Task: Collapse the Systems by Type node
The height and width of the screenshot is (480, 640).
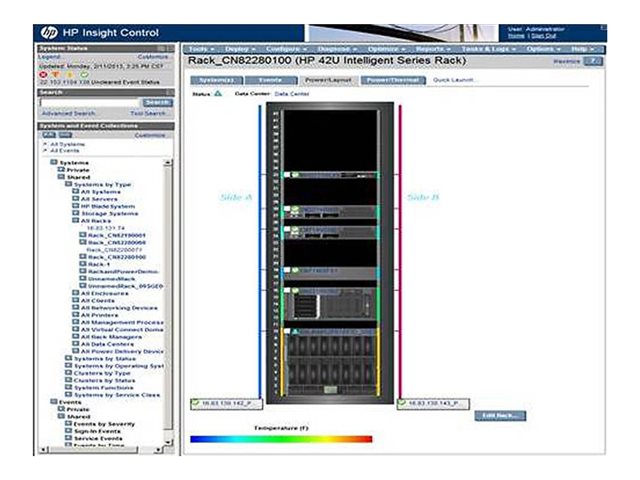Action: point(68,184)
